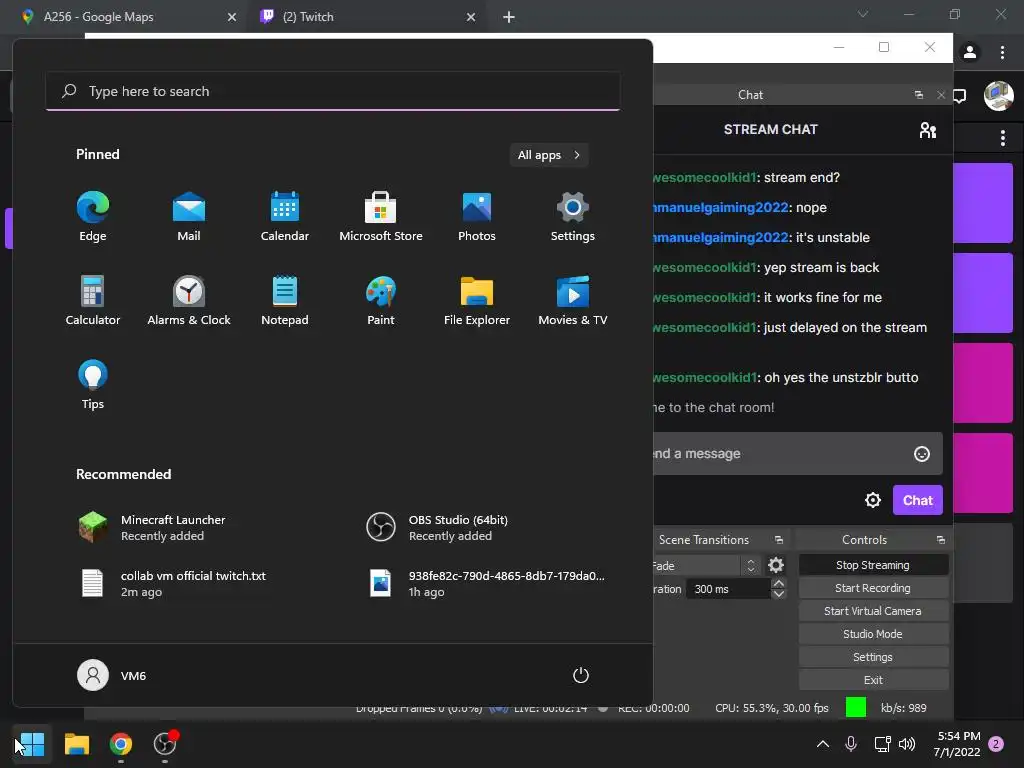
Task: Open File Explorer from pinned apps
Action: click(x=477, y=301)
